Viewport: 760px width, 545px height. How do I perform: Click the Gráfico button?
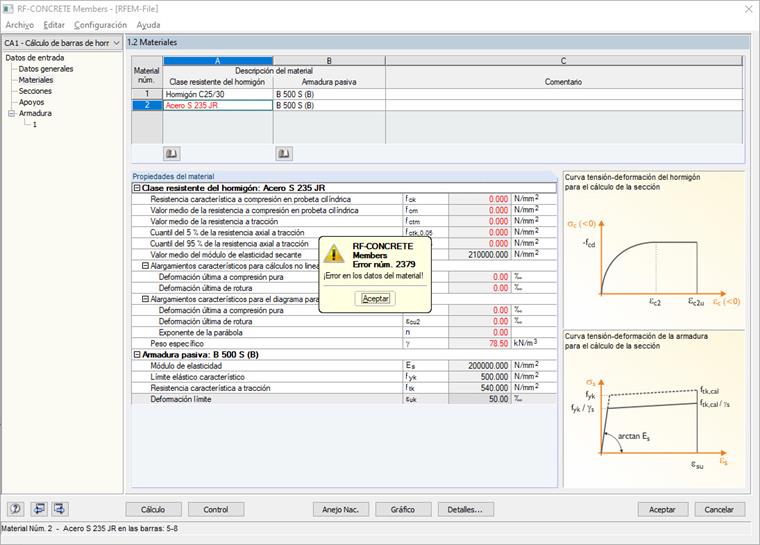[403, 510]
